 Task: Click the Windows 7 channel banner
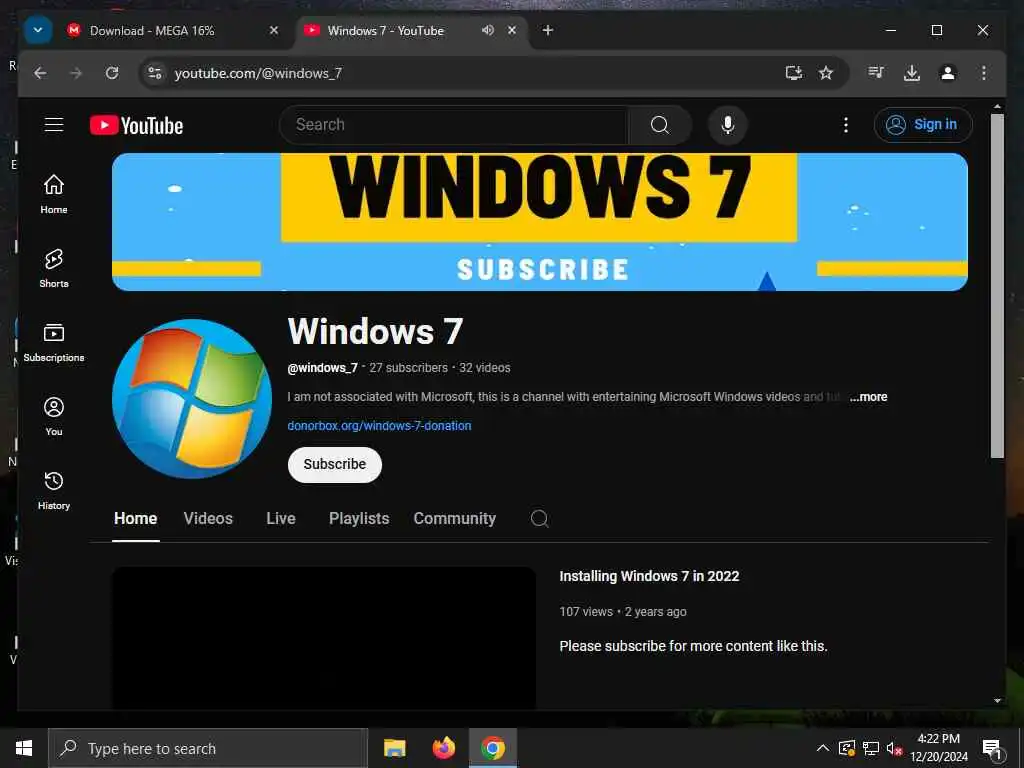539,222
